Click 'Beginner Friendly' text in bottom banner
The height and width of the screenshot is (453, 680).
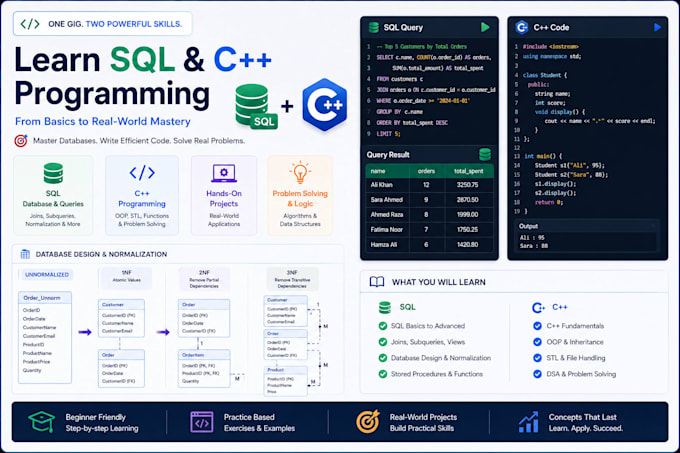tap(95, 417)
